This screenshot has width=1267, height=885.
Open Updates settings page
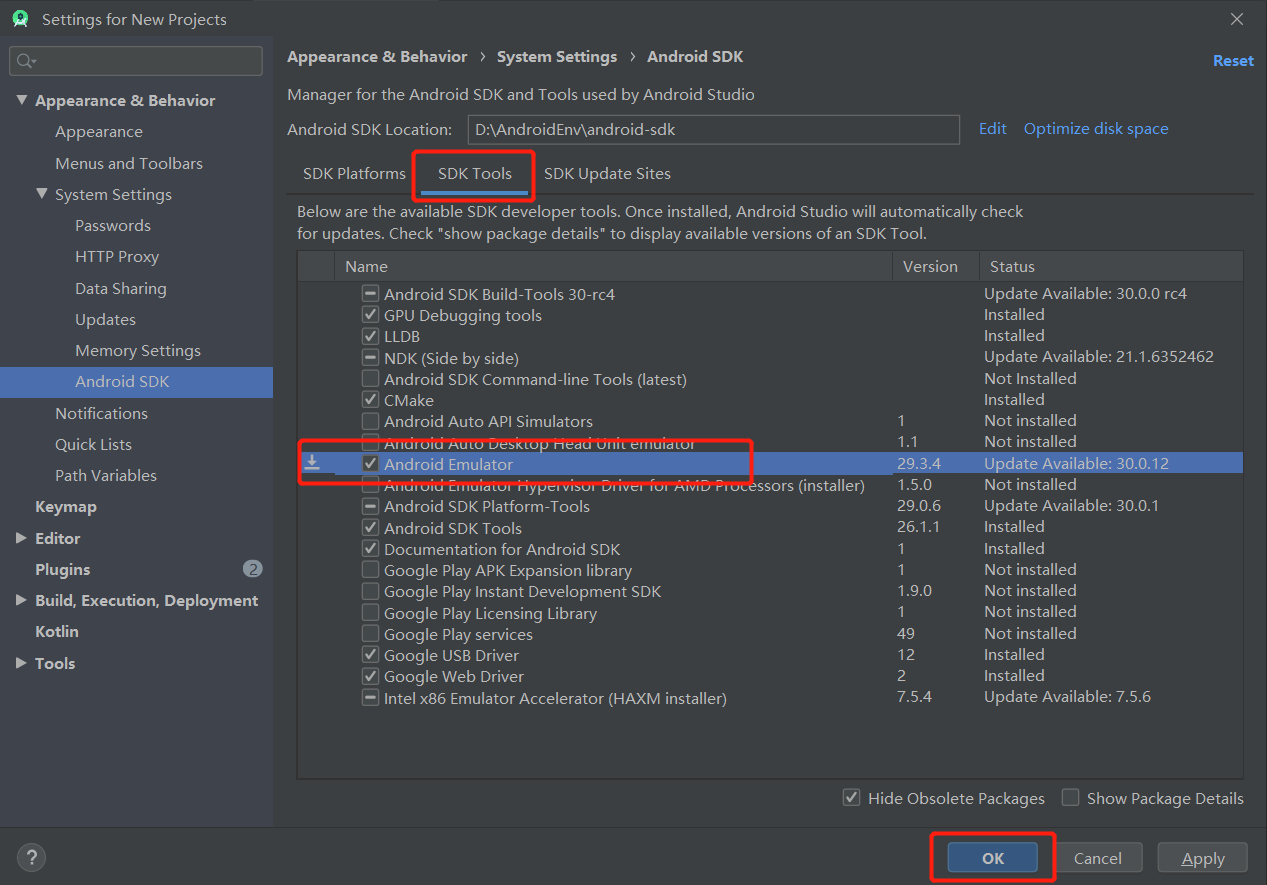point(105,319)
